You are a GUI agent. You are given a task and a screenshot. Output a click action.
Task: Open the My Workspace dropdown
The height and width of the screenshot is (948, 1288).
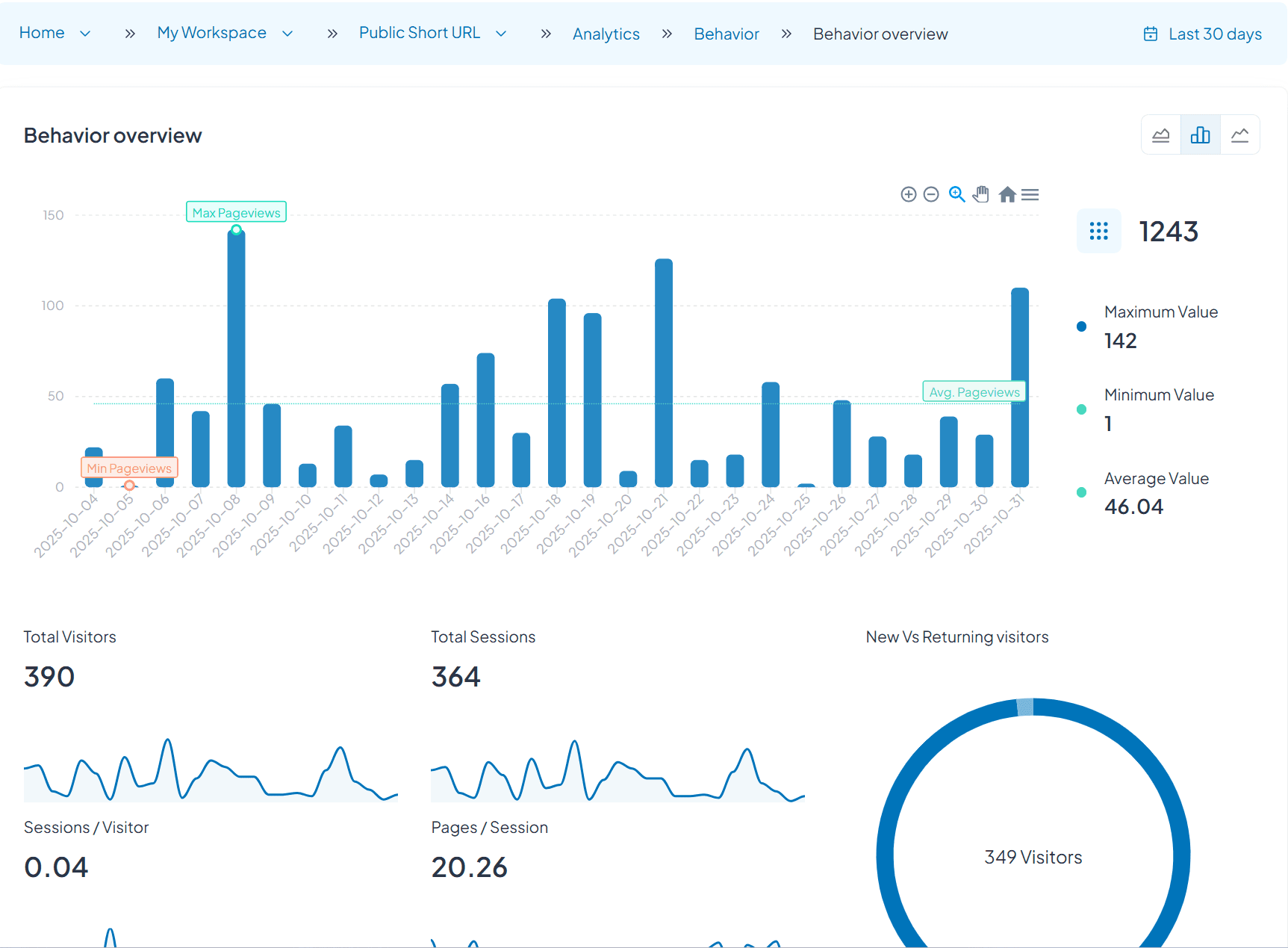pos(287,33)
